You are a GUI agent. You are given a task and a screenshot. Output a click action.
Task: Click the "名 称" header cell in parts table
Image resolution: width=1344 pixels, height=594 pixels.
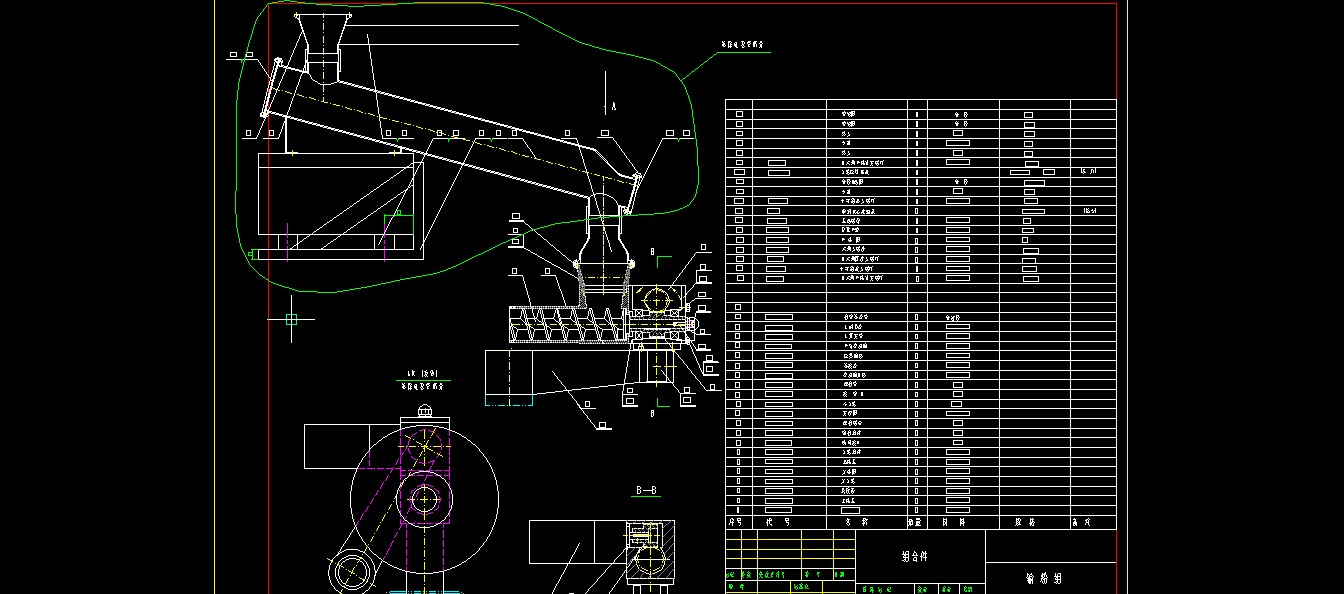[x=867, y=522]
